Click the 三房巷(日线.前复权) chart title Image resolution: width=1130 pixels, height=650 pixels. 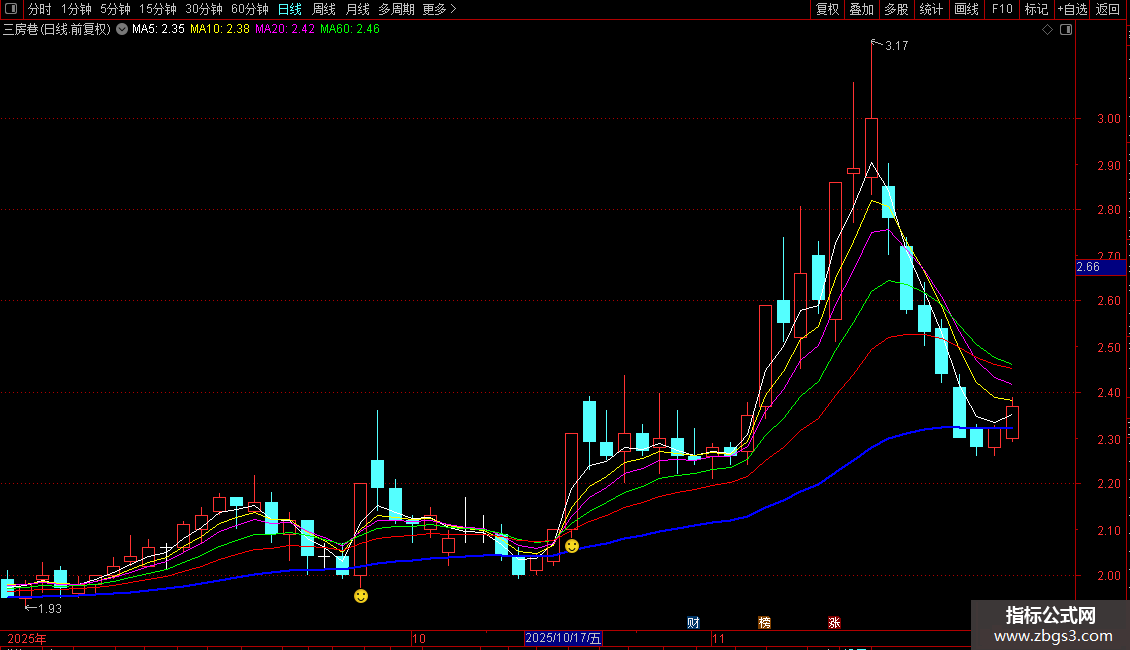click(x=57, y=30)
